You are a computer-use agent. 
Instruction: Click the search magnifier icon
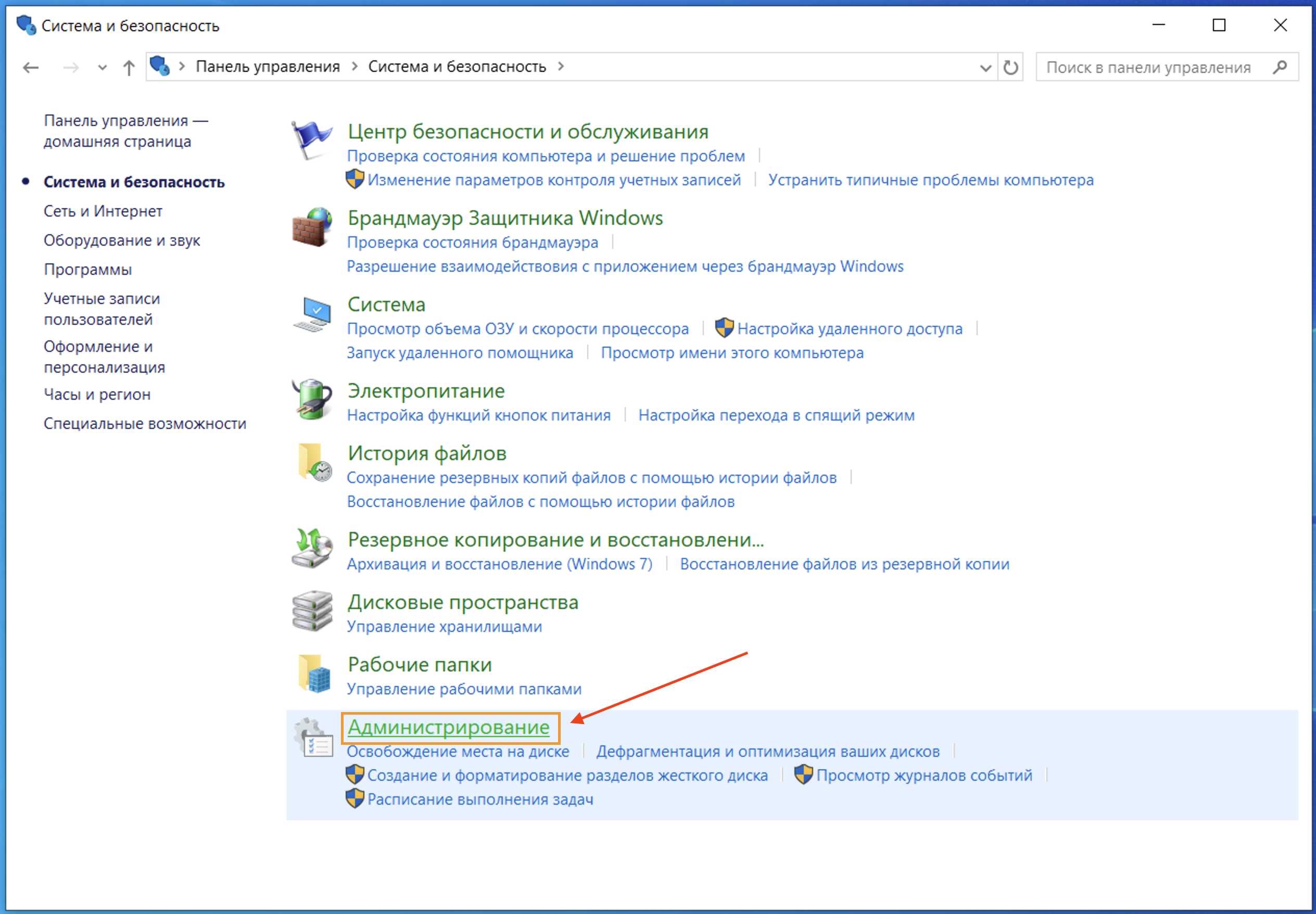point(1281,68)
